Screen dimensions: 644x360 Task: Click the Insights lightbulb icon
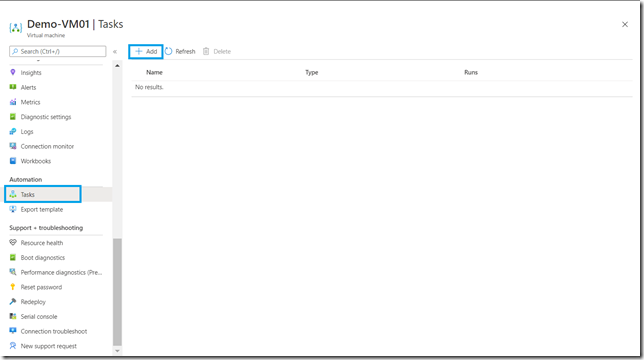pos(13,72)
